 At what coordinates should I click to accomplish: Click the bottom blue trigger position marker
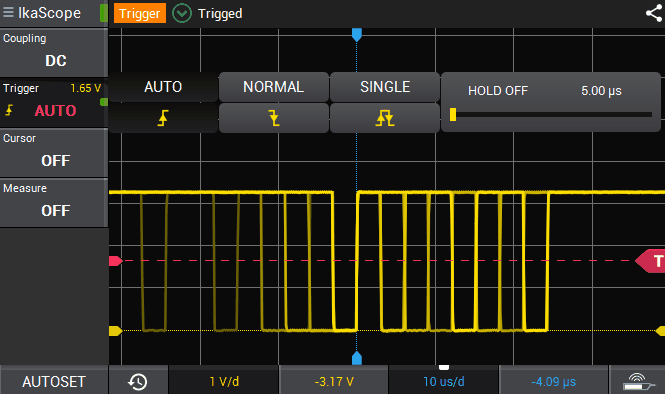click(357, 358)
